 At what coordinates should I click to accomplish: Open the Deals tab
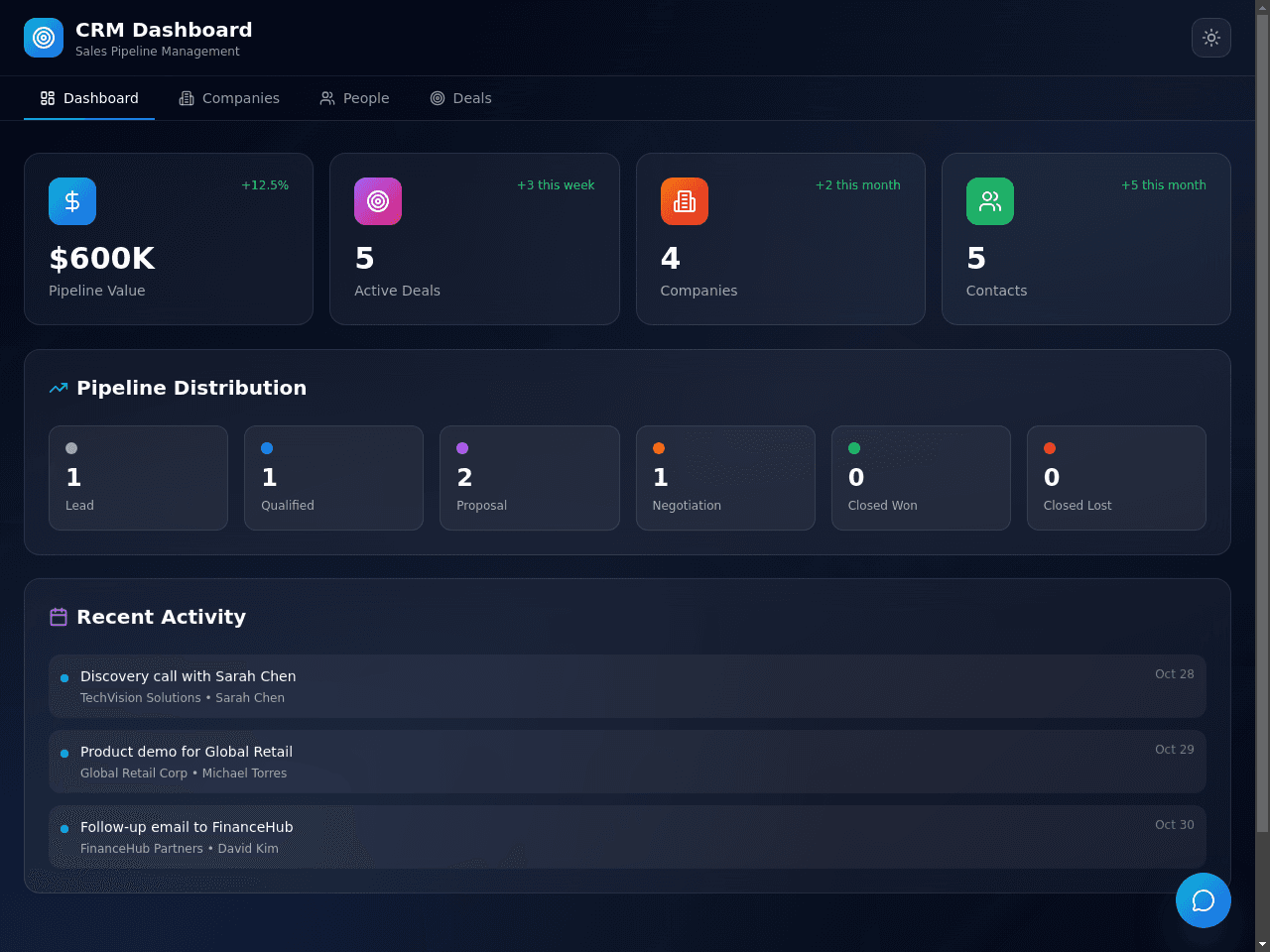tap(460, 98)
